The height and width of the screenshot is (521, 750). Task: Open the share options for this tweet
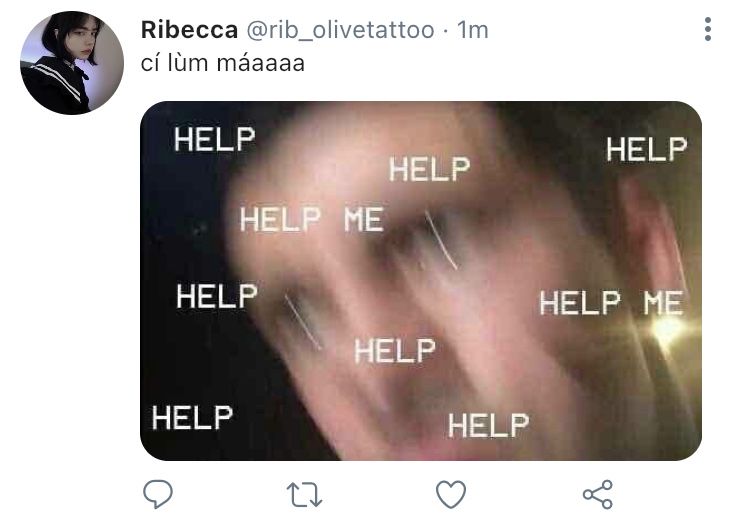click(598, 494)
